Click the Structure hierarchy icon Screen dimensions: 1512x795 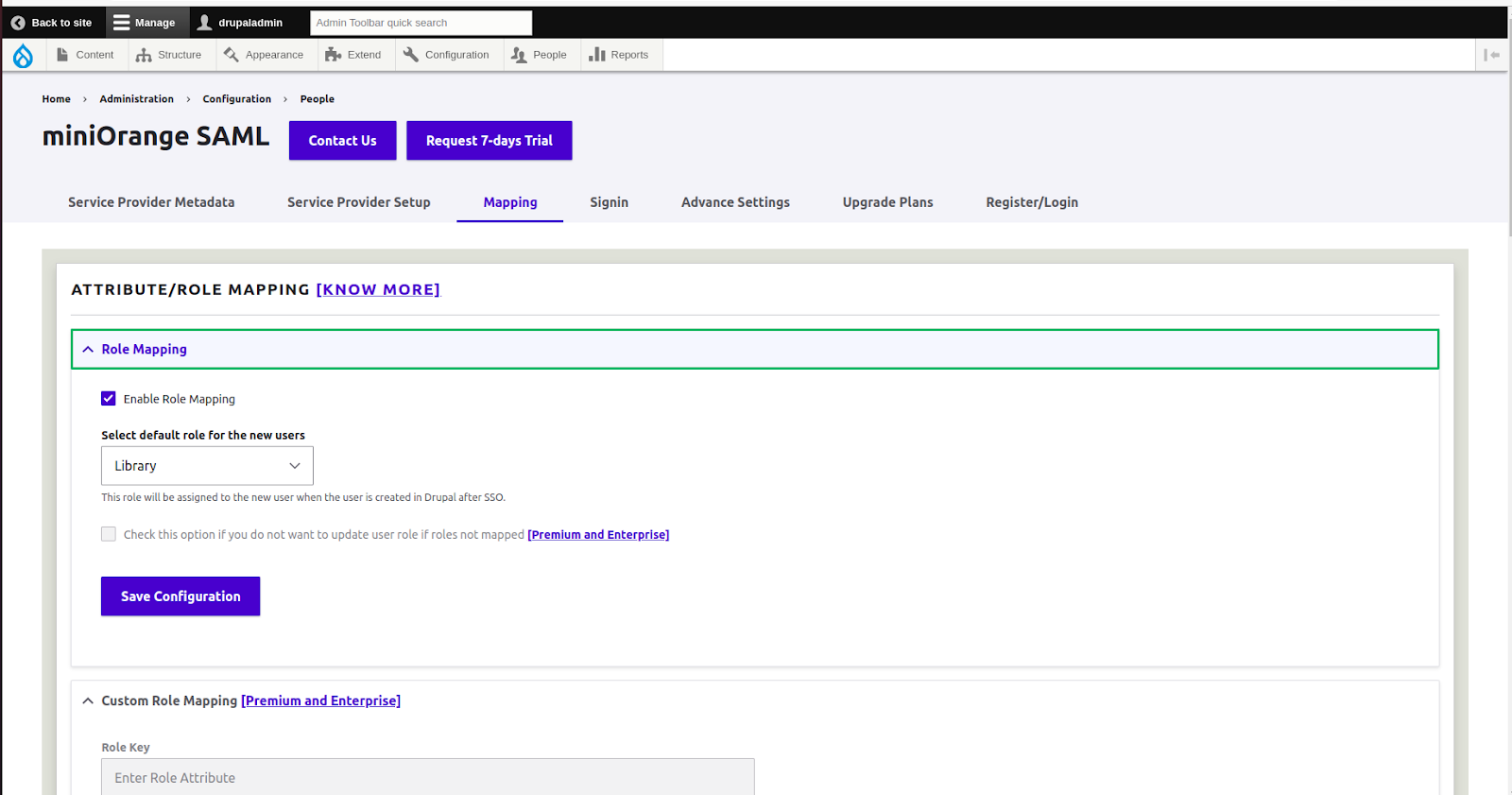pos(144,55)
